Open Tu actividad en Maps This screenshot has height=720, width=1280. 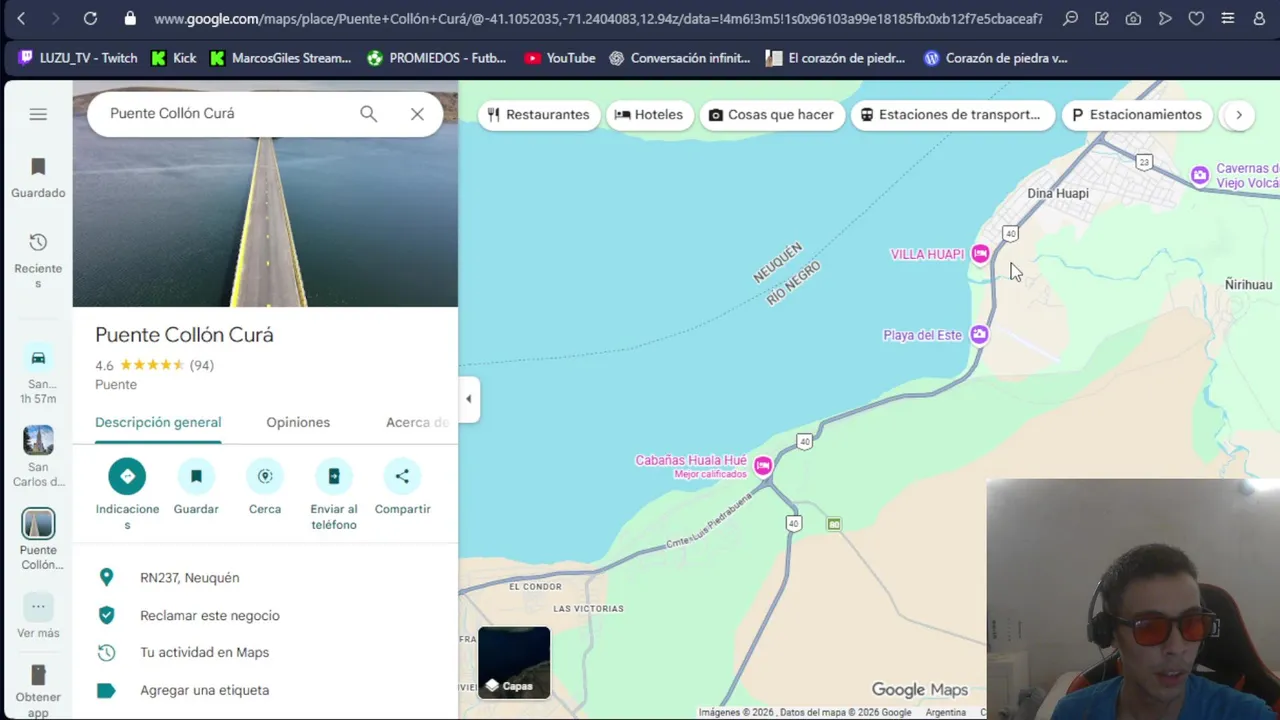pos(265,653)
